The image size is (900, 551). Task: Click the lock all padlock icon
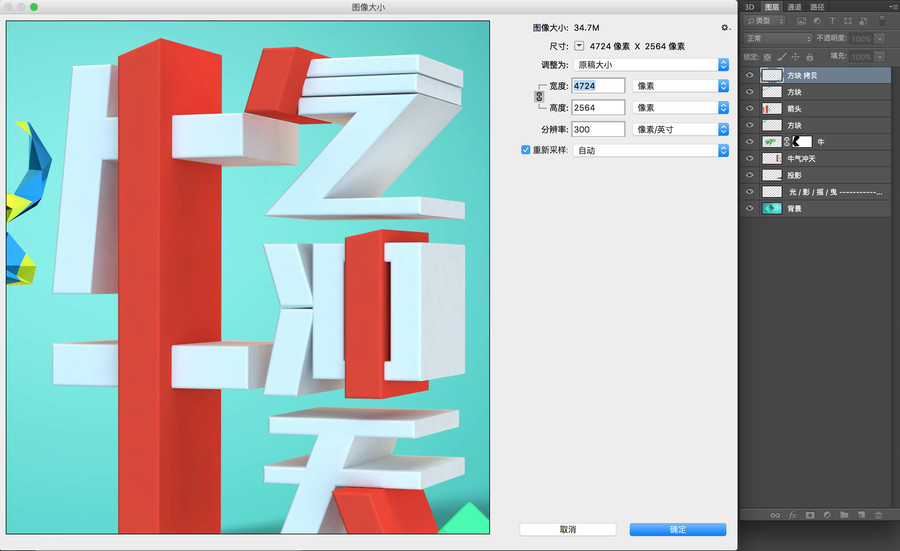(x=809, y=57)
